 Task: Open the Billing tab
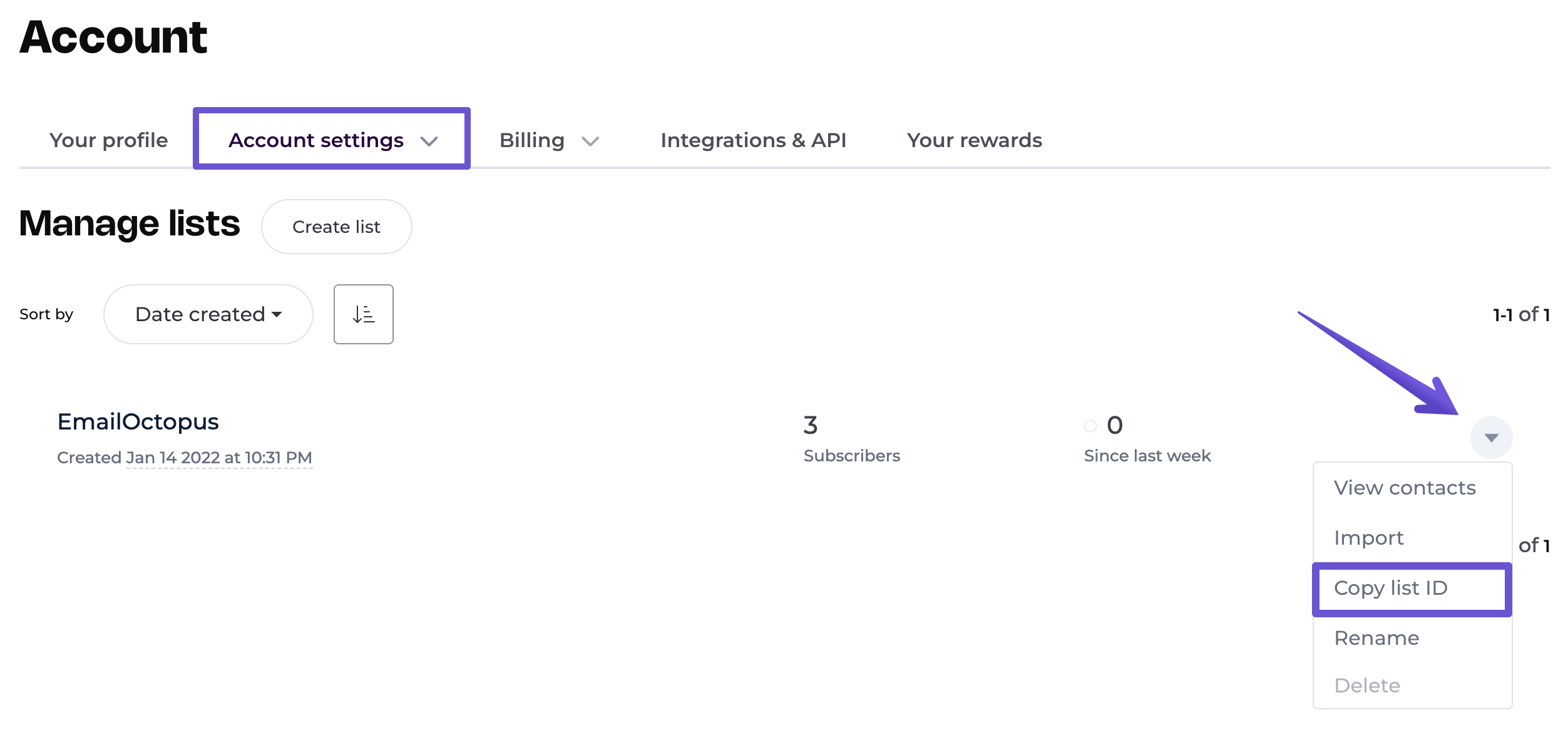[531, 140]
